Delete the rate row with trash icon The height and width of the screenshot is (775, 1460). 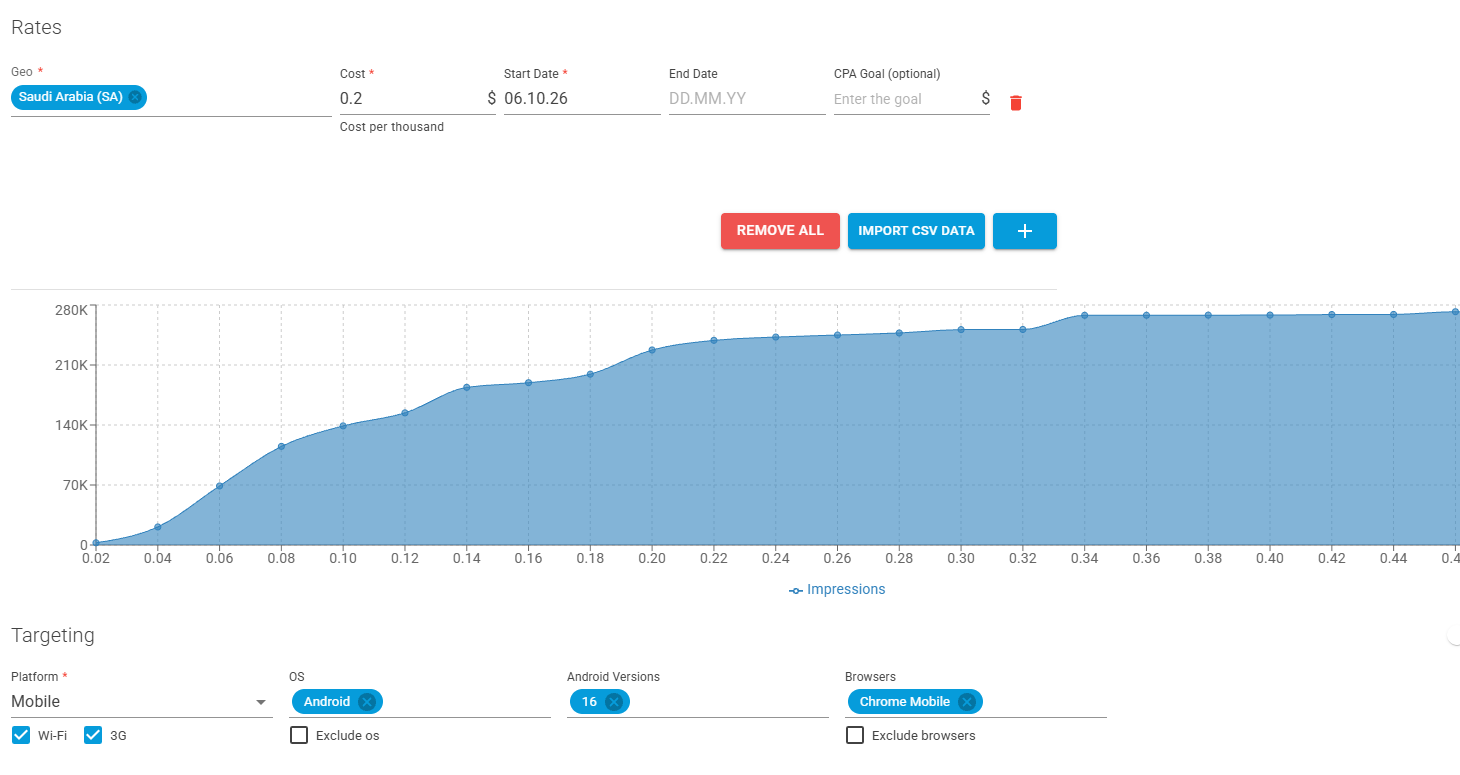click(1016, 102)
